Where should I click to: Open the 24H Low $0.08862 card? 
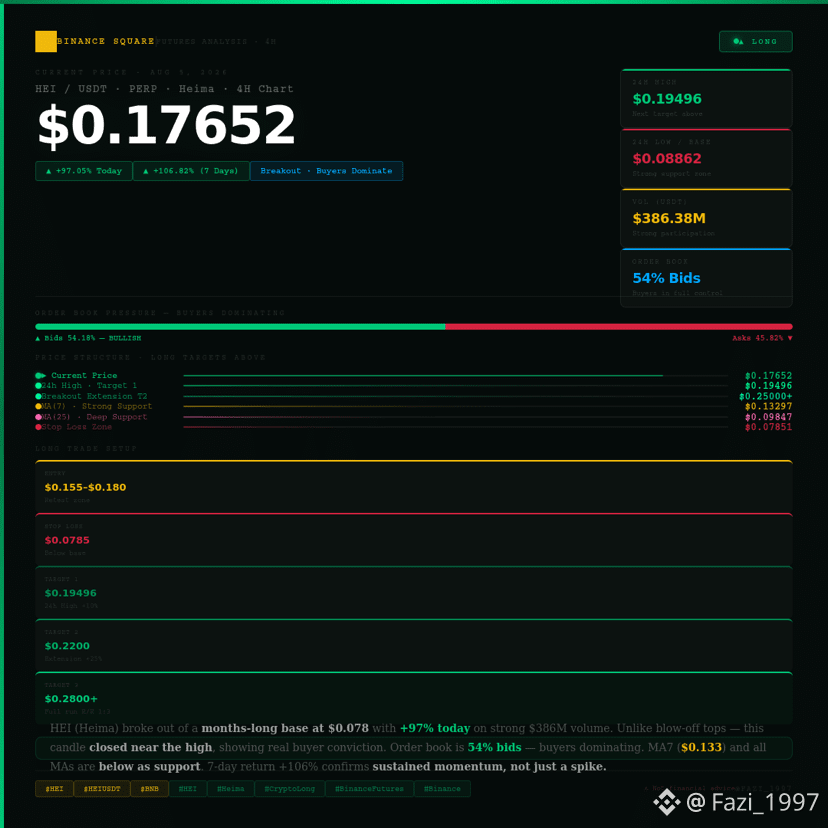coord(706,158)
